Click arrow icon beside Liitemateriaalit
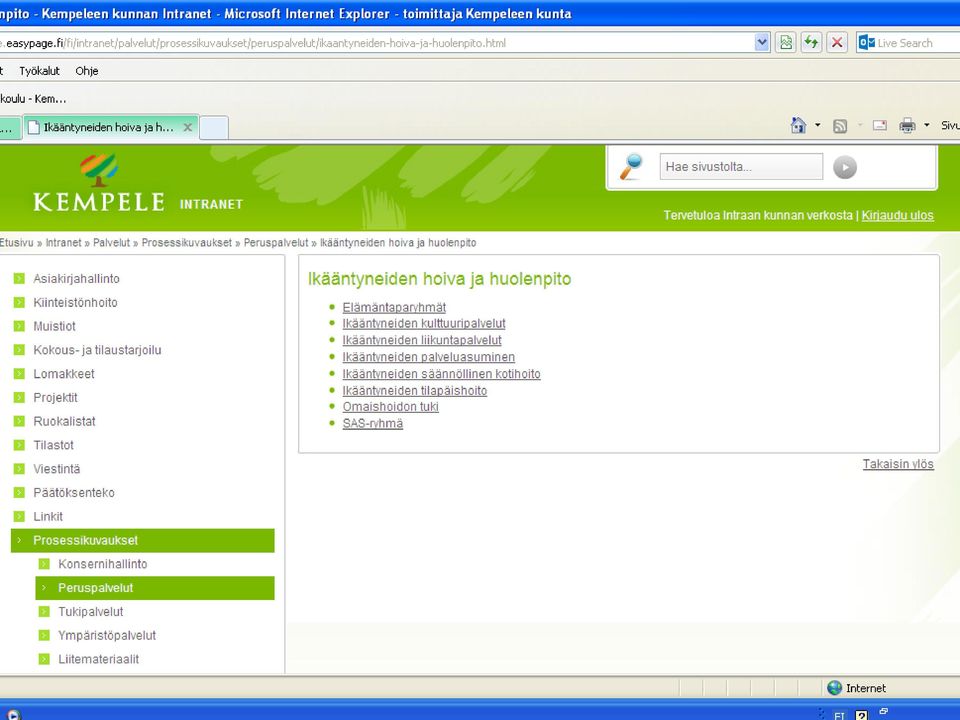The width and height of the screenshot is (960, 720). pos(44,659)
